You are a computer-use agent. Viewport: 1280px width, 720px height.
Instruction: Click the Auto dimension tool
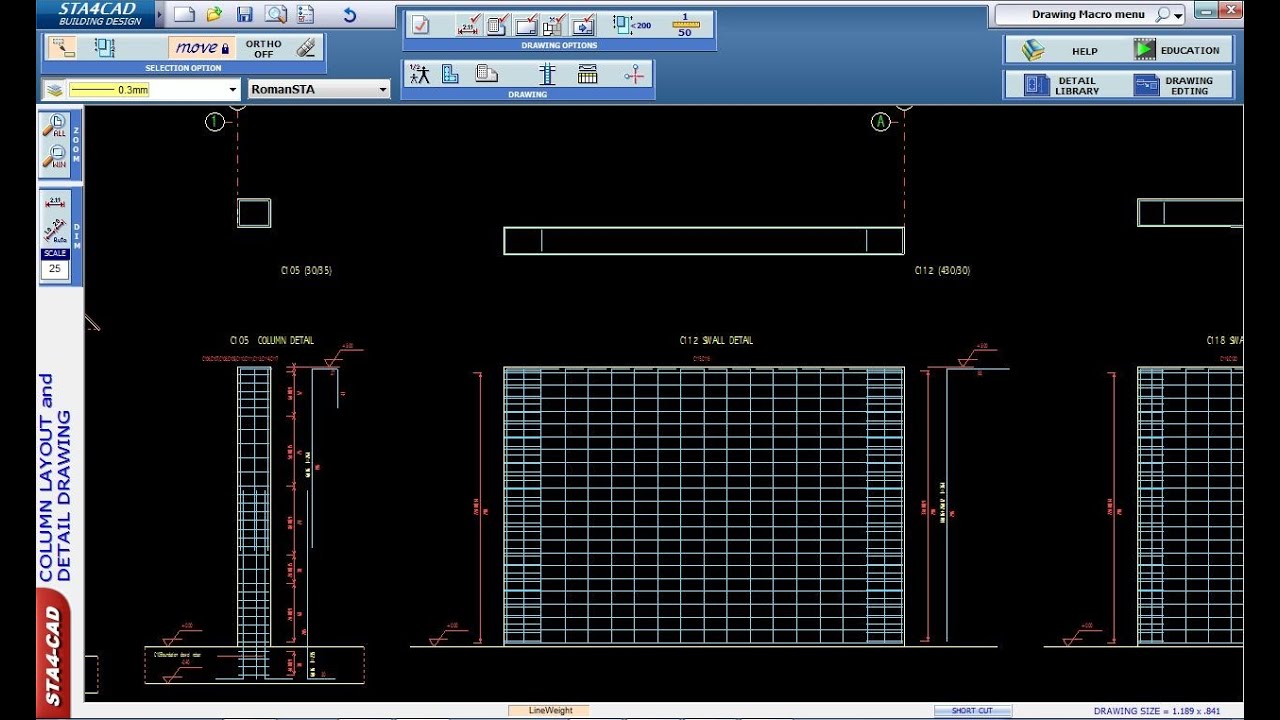pos(55,231)
